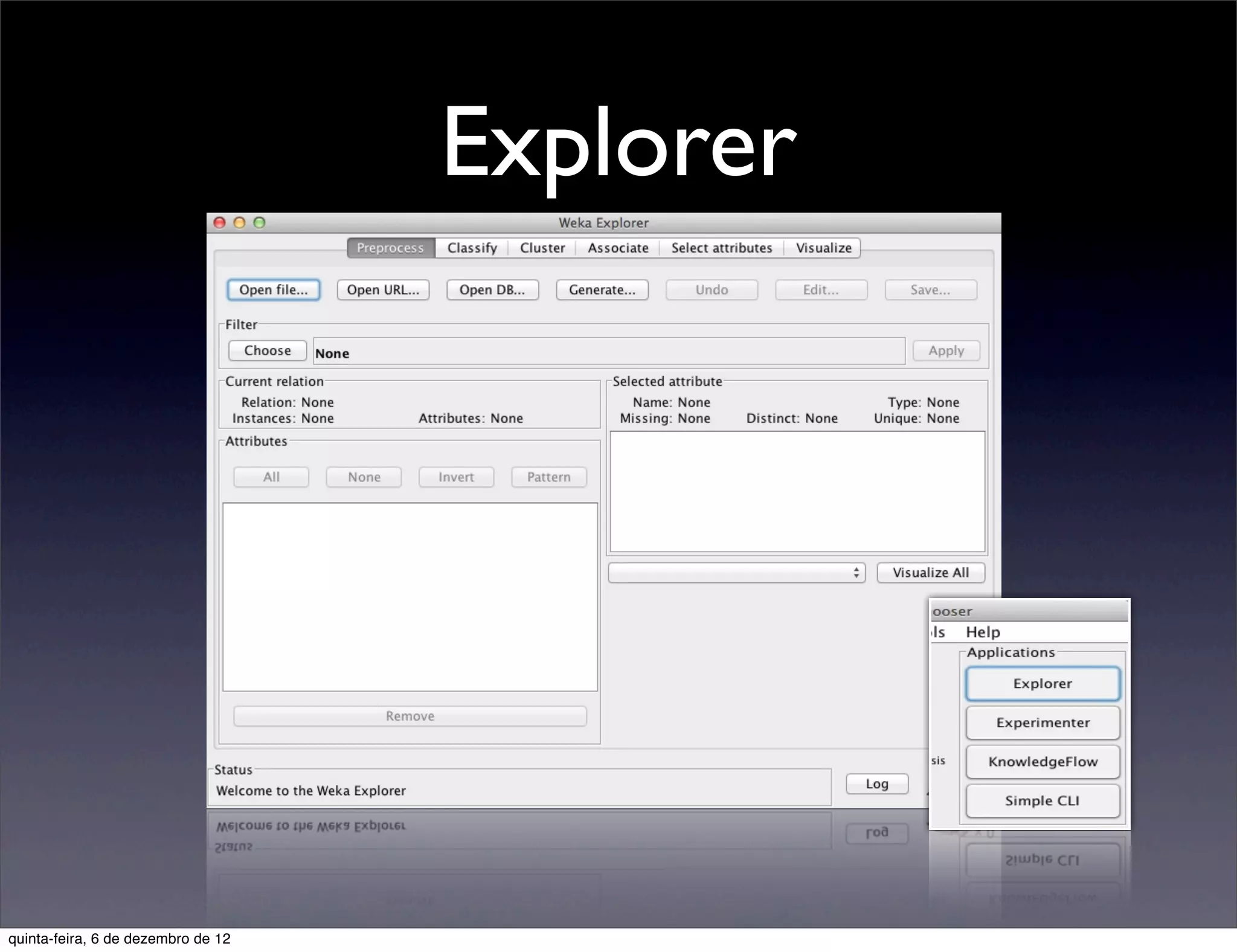The image size is (1237, 952).
Task: Click the Open file... button
Action: pos(273,290)
